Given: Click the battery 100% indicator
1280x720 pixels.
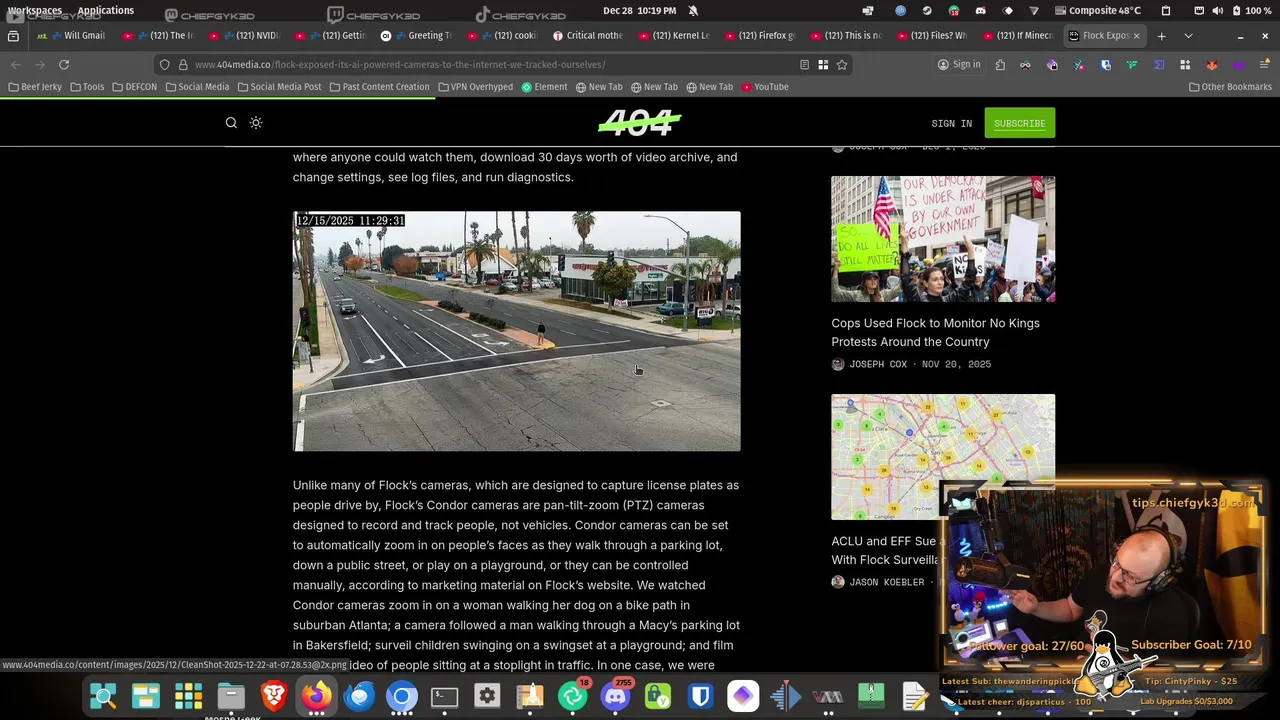Looking at the screenshot, I should 1252,10.
